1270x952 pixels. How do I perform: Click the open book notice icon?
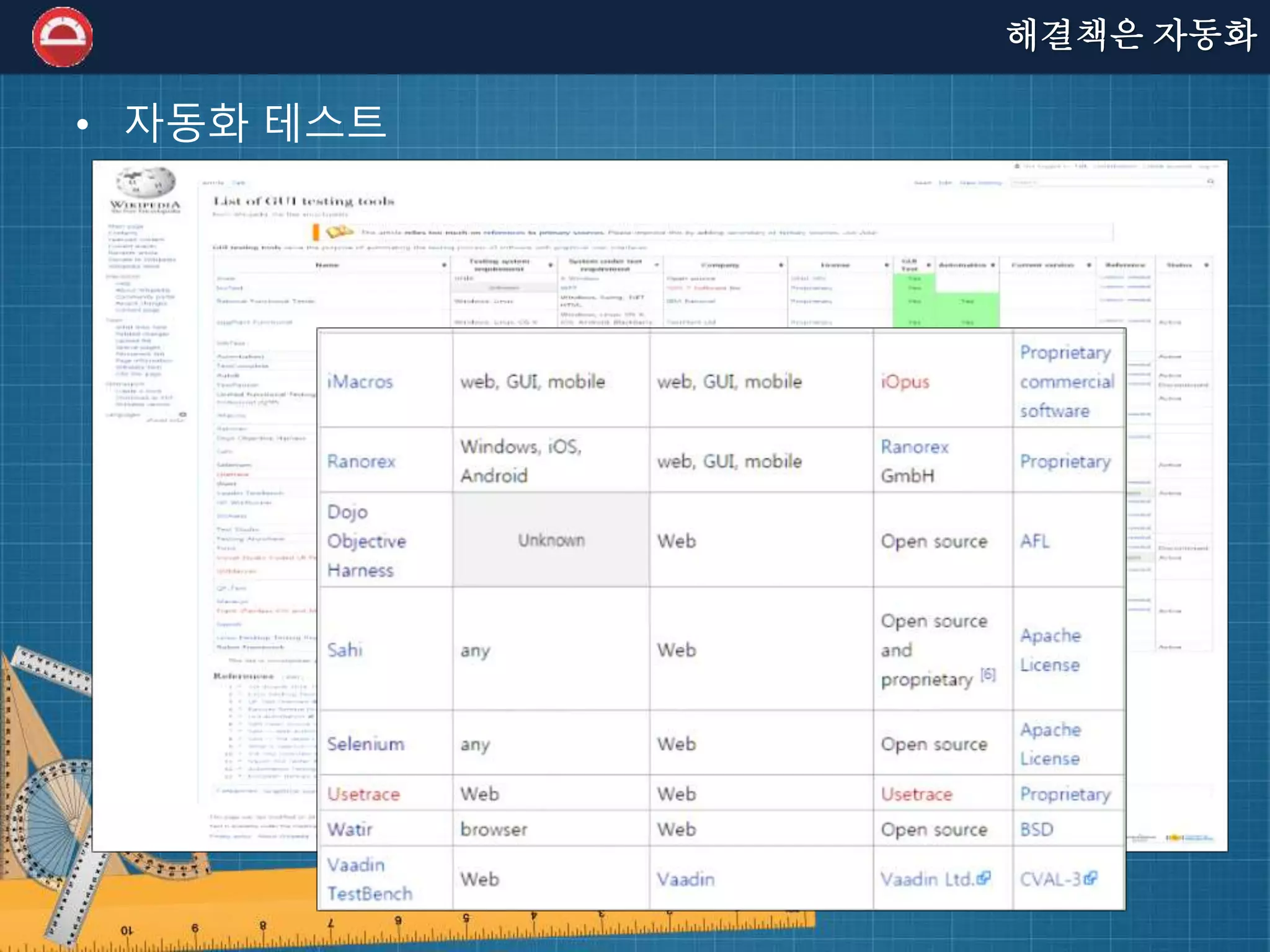(339, 232)
